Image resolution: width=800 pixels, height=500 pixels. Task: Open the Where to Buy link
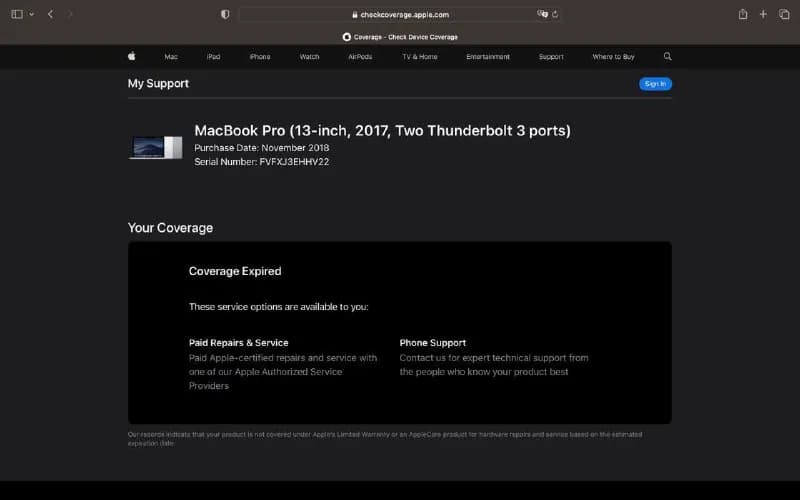[613, 57]
